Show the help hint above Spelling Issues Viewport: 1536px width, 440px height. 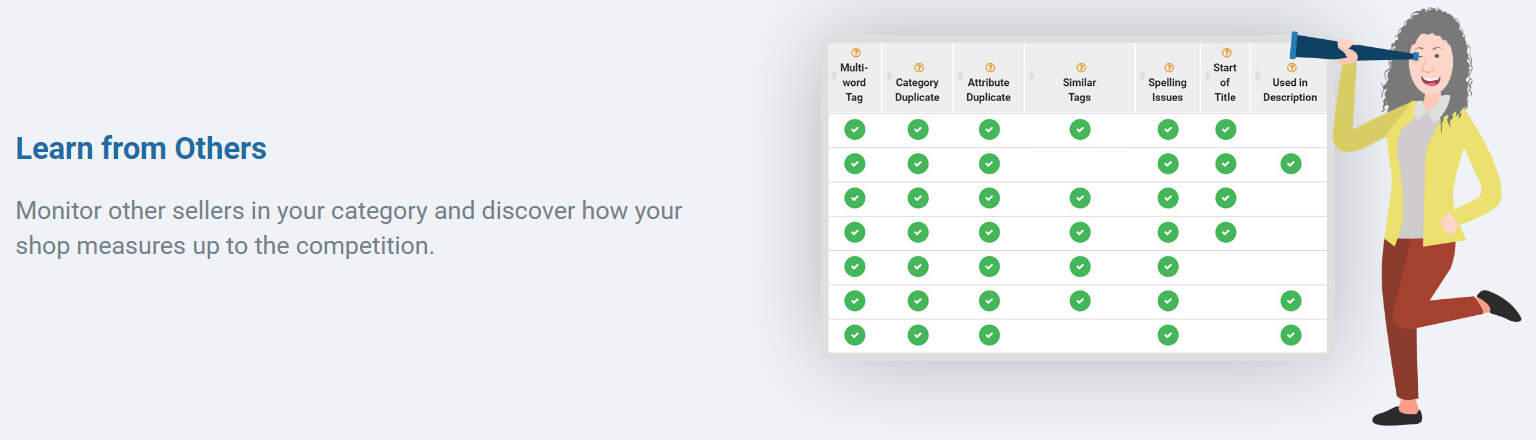1168,67
